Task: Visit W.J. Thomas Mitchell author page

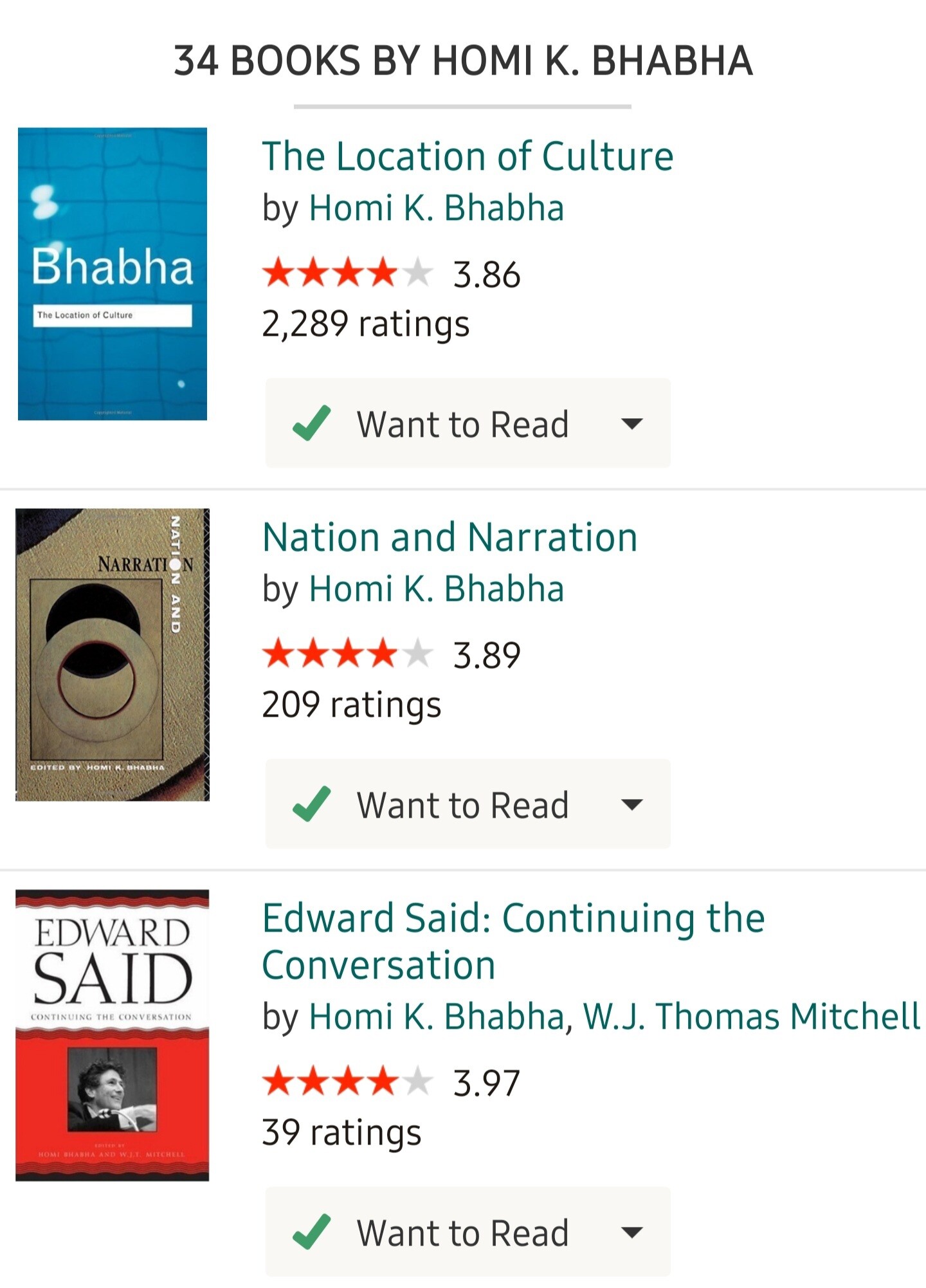Action: (752, 1017)
